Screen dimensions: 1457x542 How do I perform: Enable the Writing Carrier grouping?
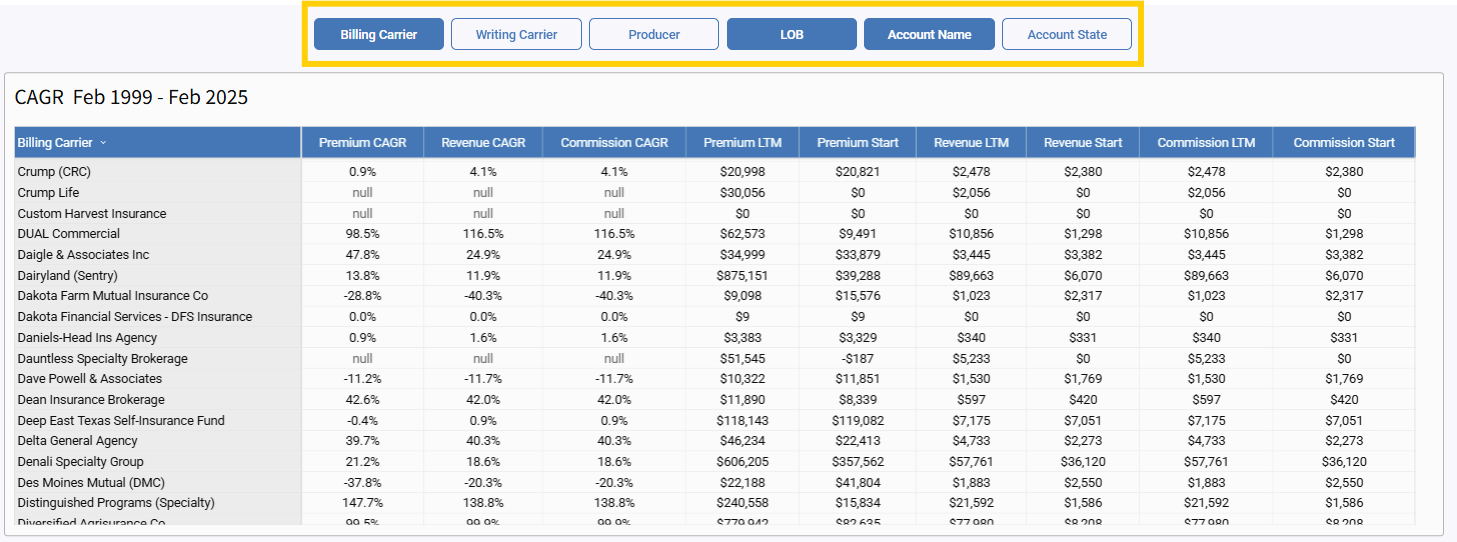click(516, 34)
